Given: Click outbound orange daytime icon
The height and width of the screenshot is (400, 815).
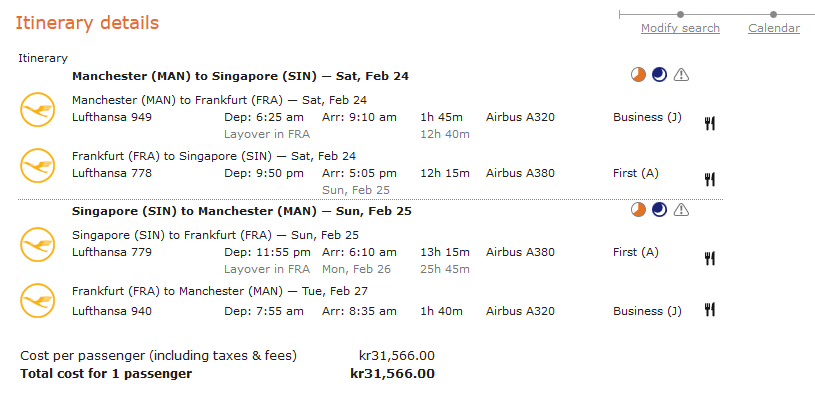Looking at the screenshot, I should tap(638, 75).
